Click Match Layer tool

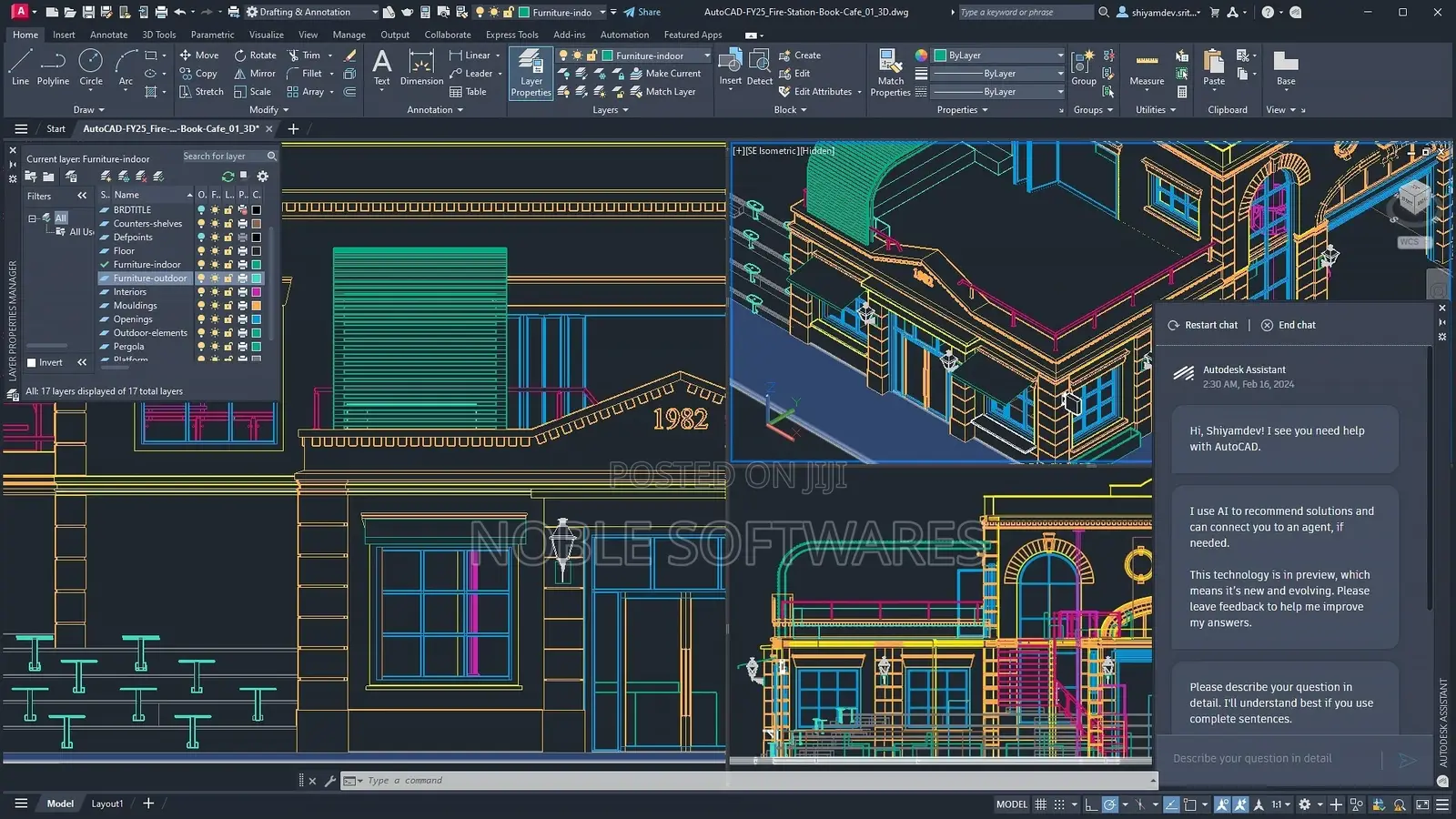pyautogui.click(x=662, y=92)
